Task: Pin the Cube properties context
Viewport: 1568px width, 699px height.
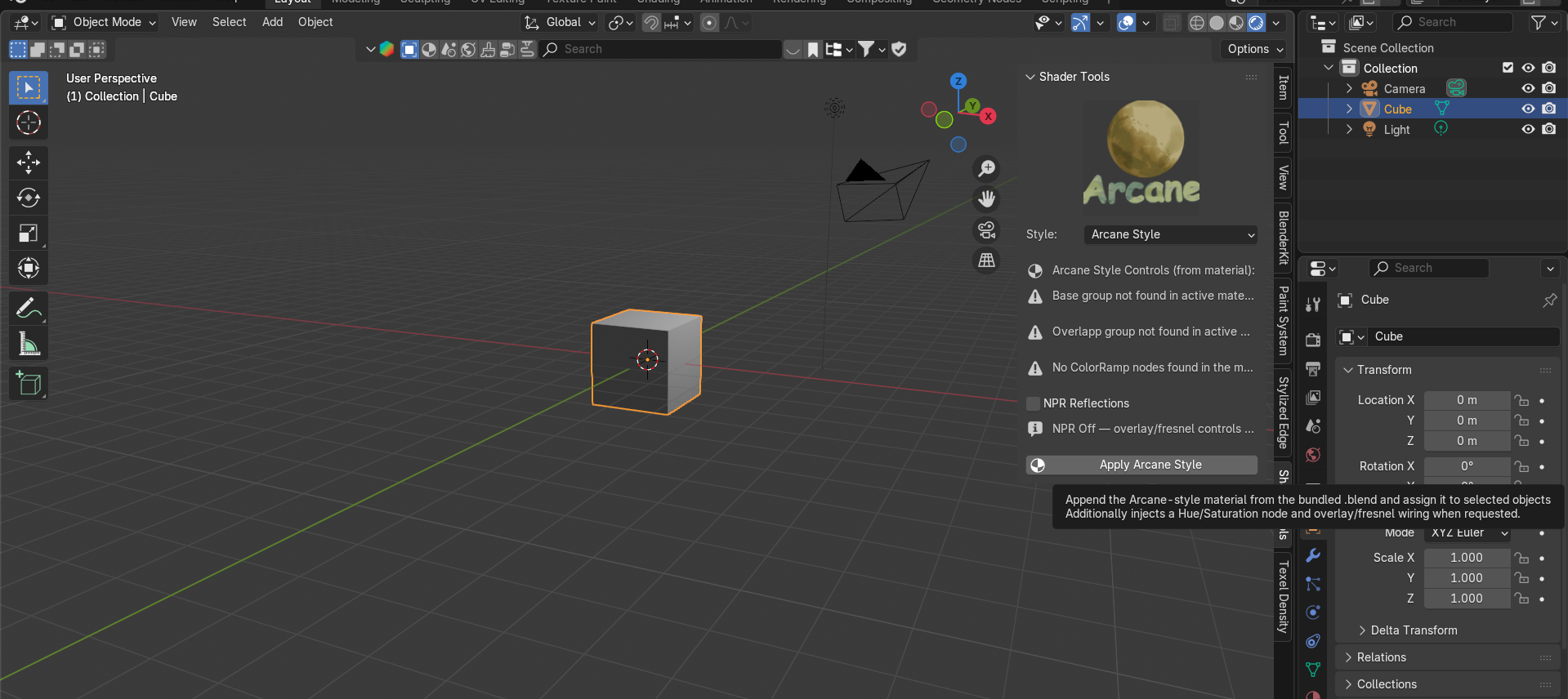Action: pyautogui.click(x=1549, y=301)
